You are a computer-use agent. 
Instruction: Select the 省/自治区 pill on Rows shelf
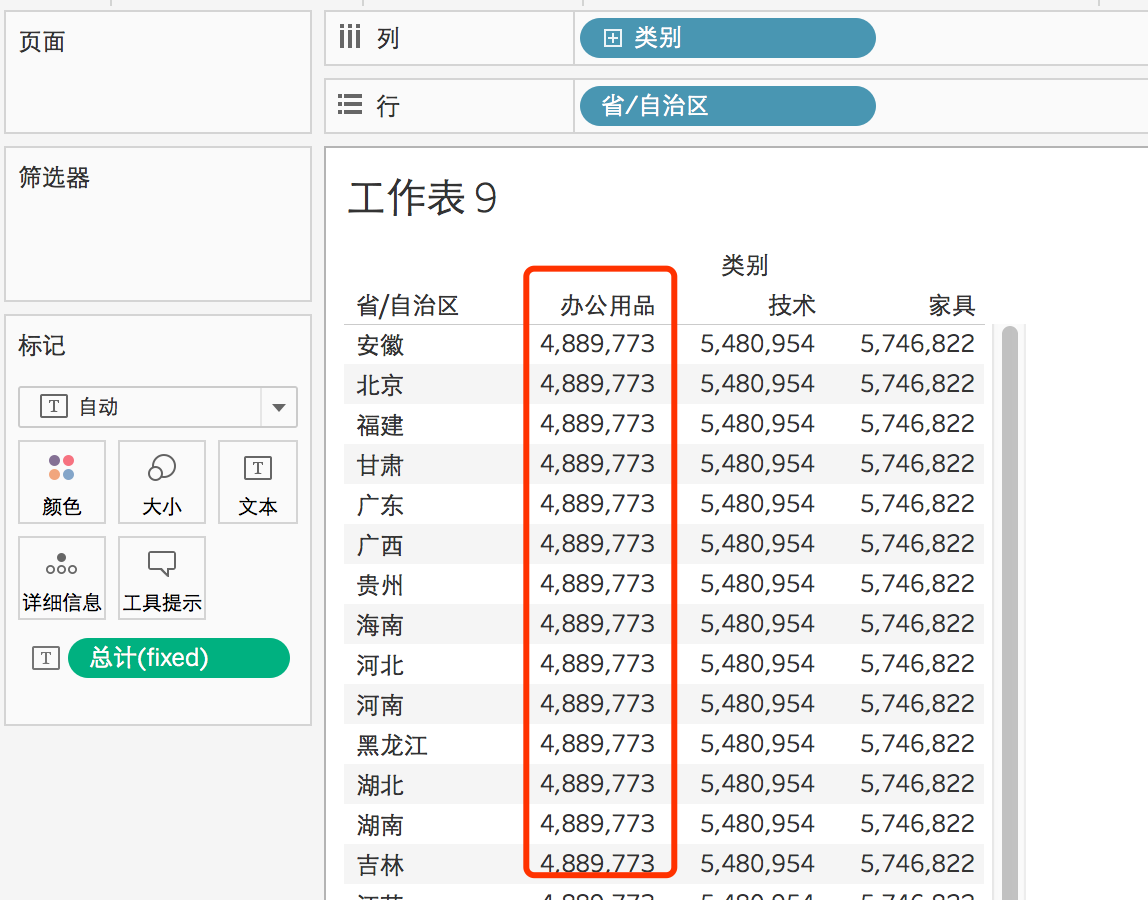727,105
